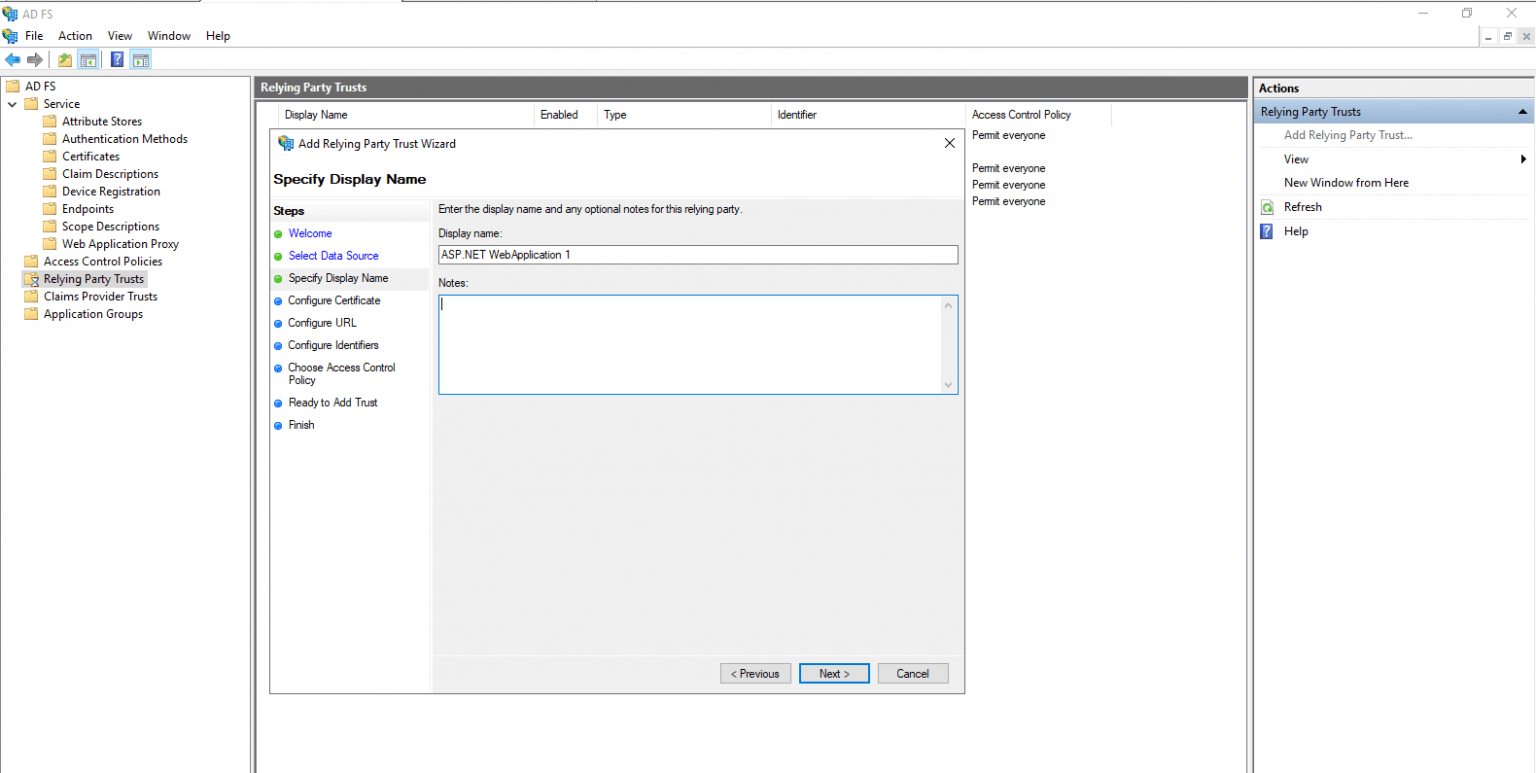Select the Ready to Add Trust step
The width and height of the screenshot is (1536, 773).
[332, 402]
